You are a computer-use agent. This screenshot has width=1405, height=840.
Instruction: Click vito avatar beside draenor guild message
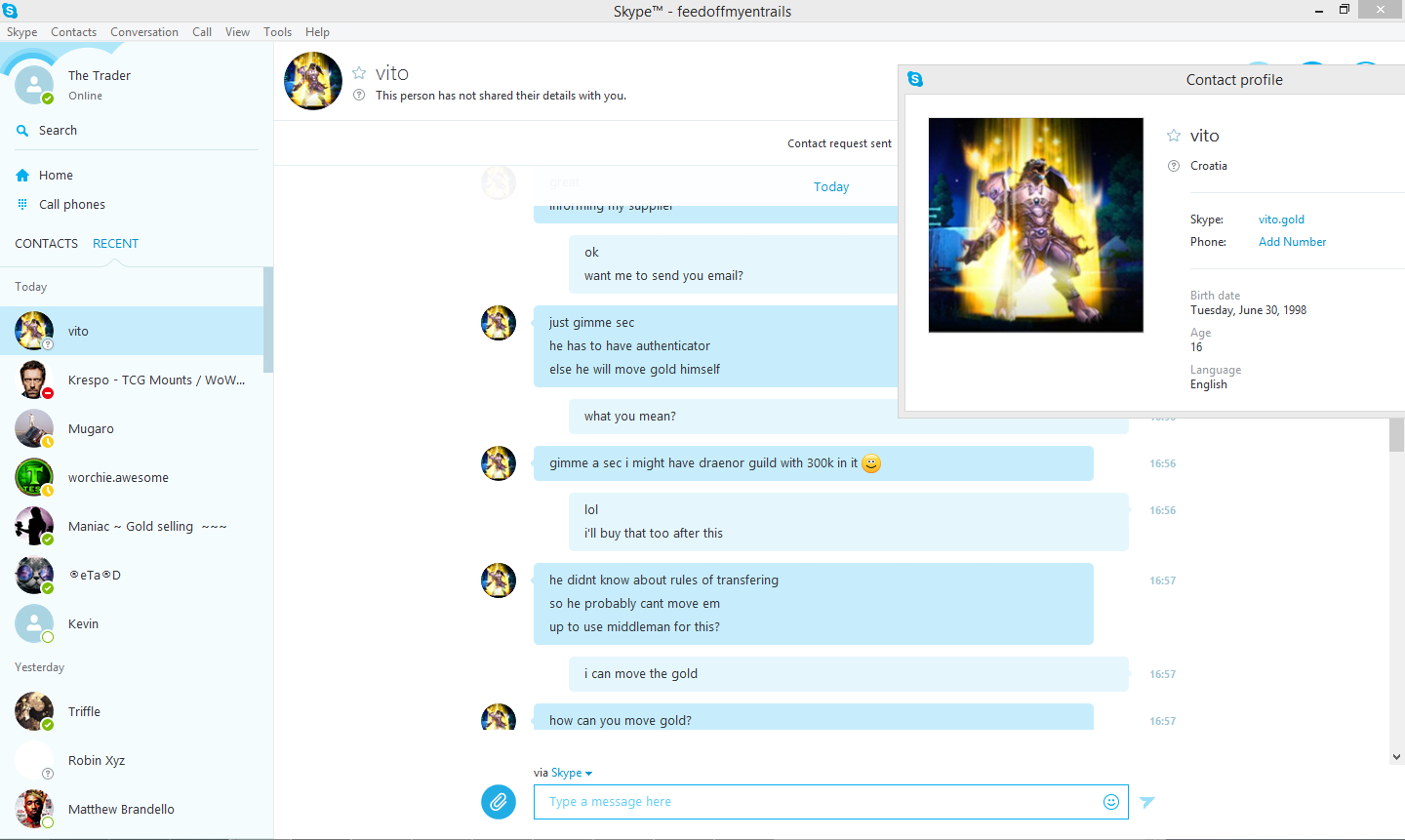click(x=499, y=463)
